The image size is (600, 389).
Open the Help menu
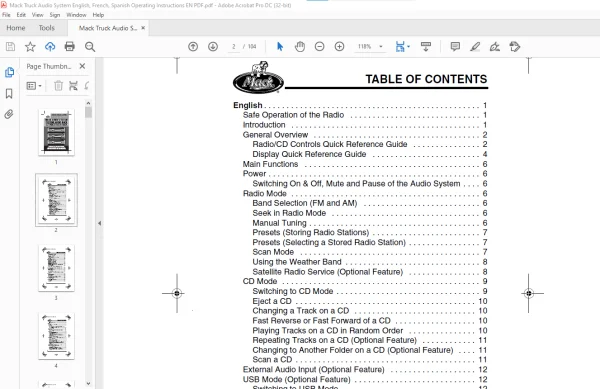98,15
